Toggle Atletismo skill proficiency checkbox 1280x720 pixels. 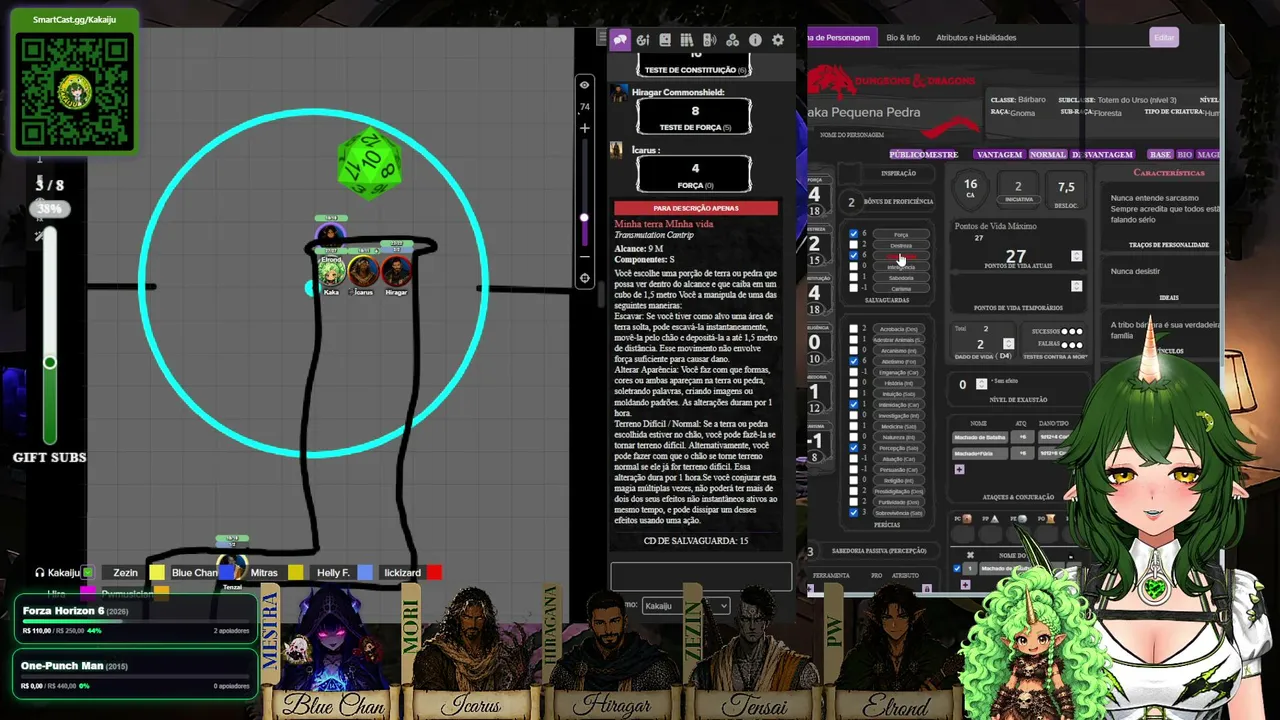point(853,361)
